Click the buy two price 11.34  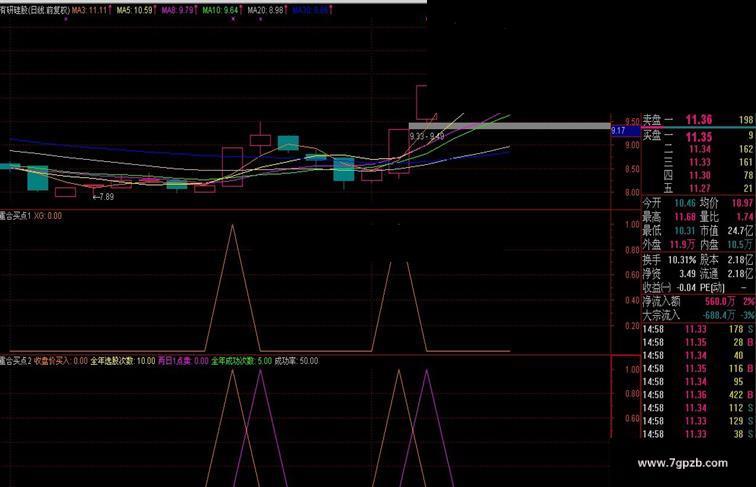coord(700,149)
